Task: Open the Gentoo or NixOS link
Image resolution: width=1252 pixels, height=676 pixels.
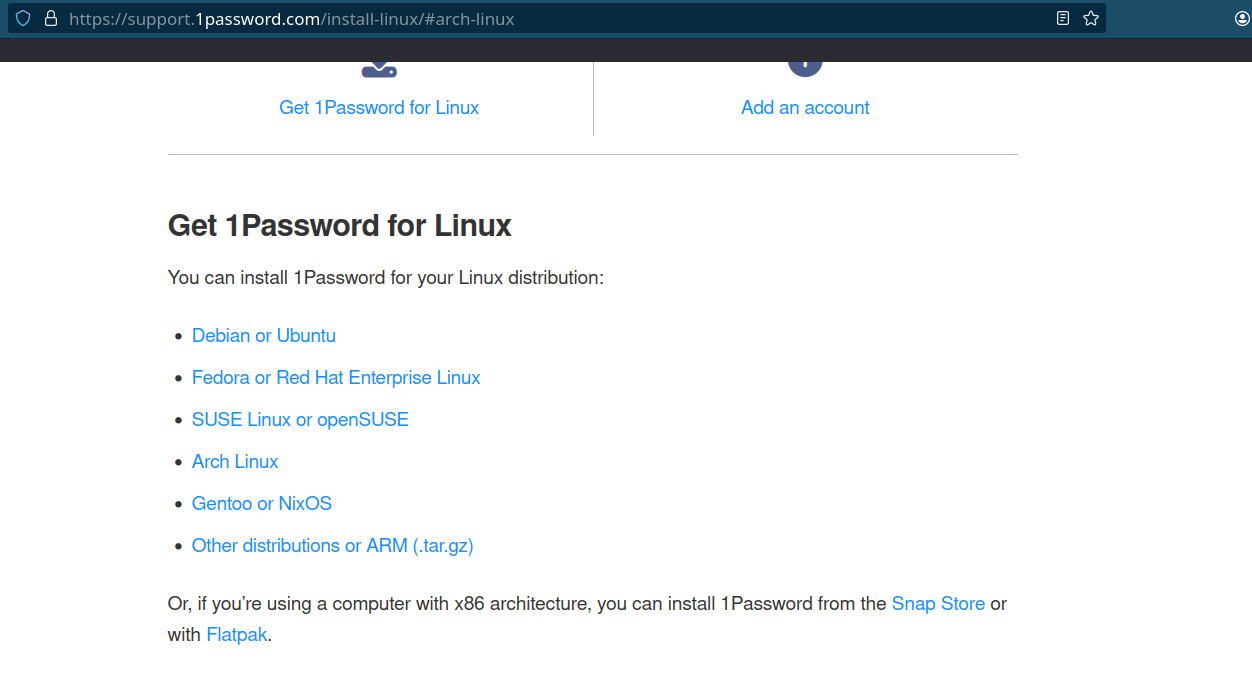Action: [x=262, y=503]
